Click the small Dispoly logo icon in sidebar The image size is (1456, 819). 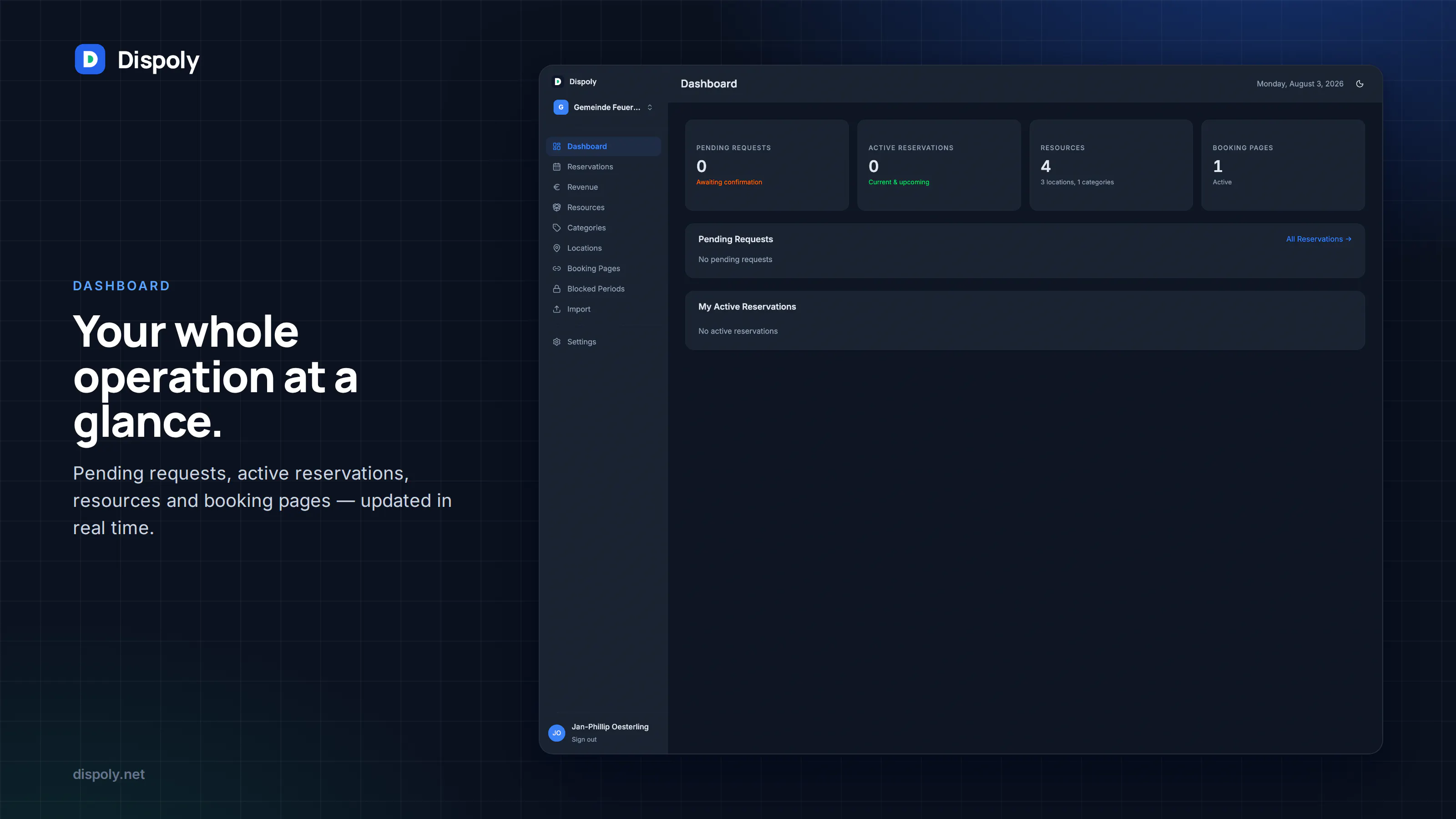pyautogui.click(x=558, y=81)
